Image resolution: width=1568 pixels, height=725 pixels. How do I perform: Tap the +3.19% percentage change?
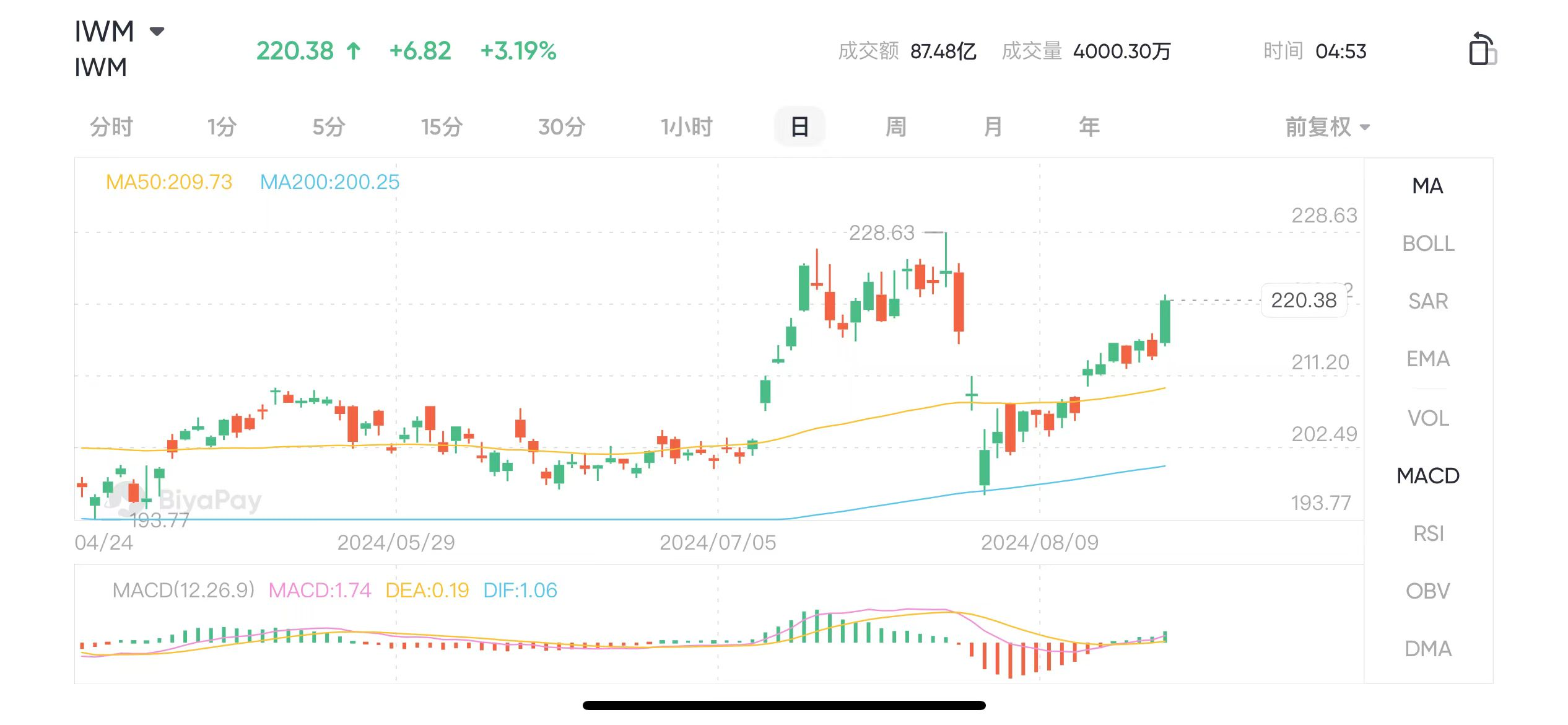pyautogui.click(x=518, y=51)
